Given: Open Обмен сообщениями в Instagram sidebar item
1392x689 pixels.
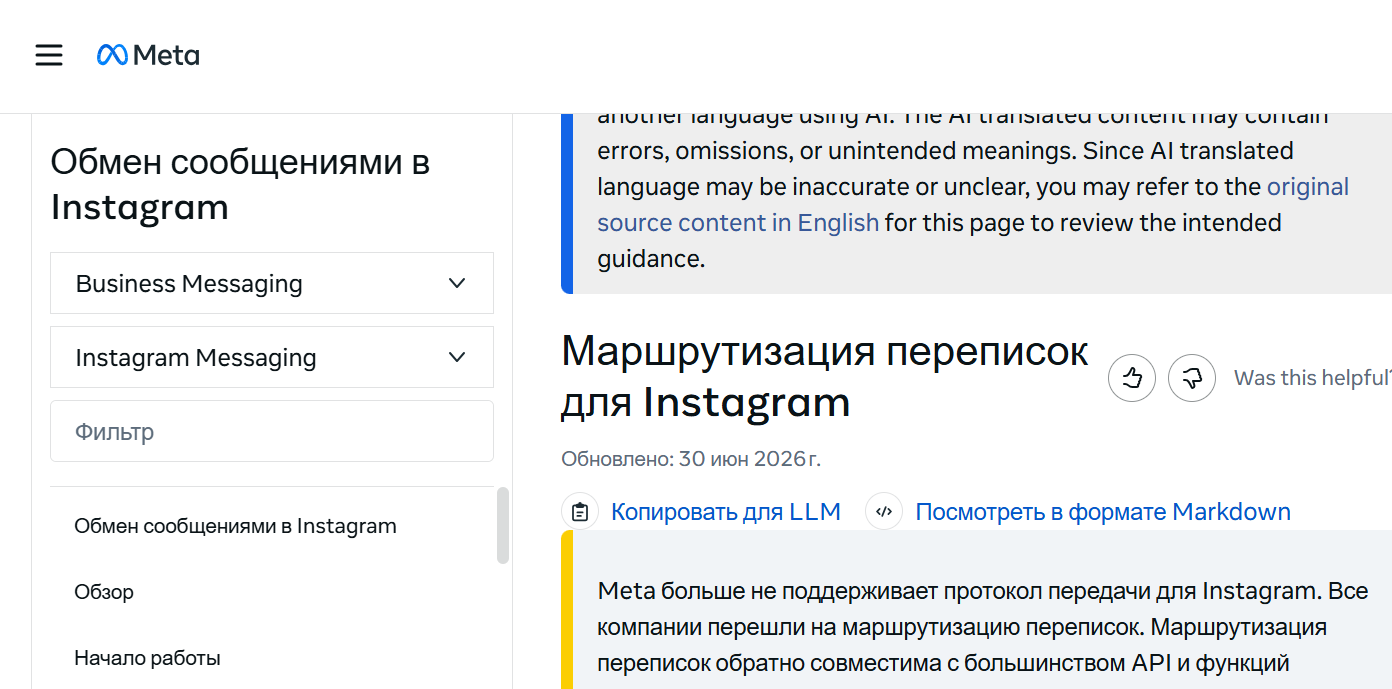Looking at the screenshot, I should 235,526.
